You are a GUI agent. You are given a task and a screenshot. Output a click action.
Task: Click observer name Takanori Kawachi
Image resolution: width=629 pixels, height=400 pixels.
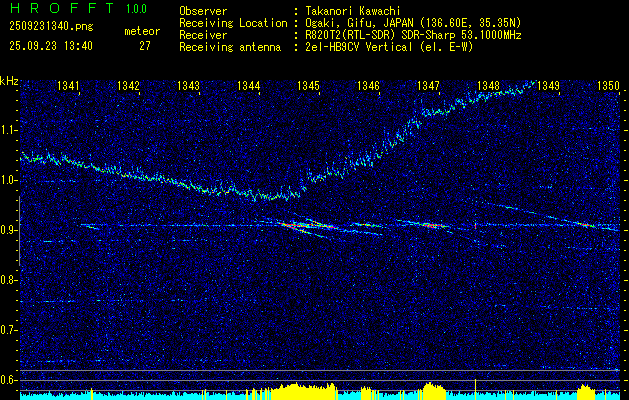[353, 11]
